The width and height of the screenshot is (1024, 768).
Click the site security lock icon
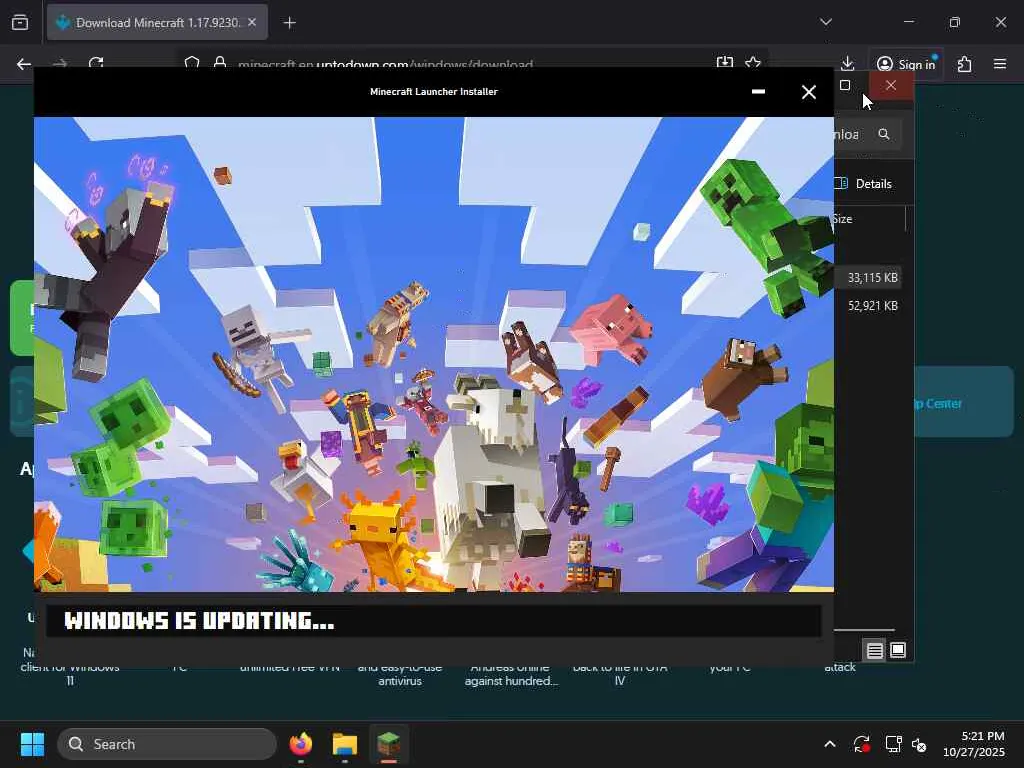[x=220, y=63]
